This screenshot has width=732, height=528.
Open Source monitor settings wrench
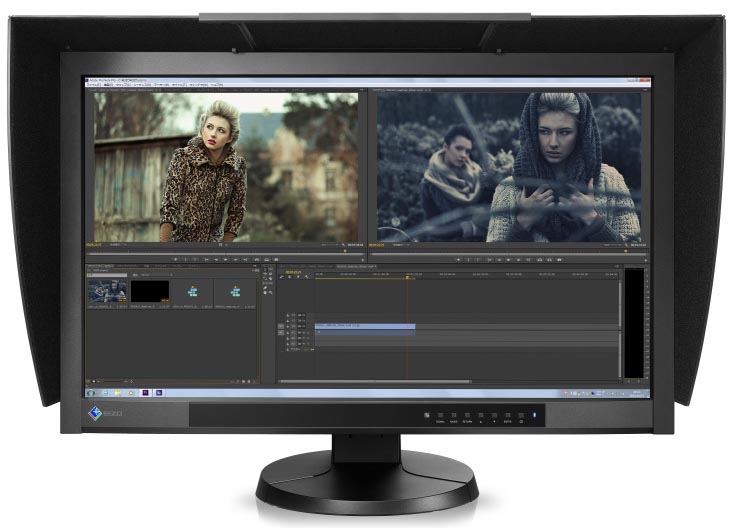point(343,245)
